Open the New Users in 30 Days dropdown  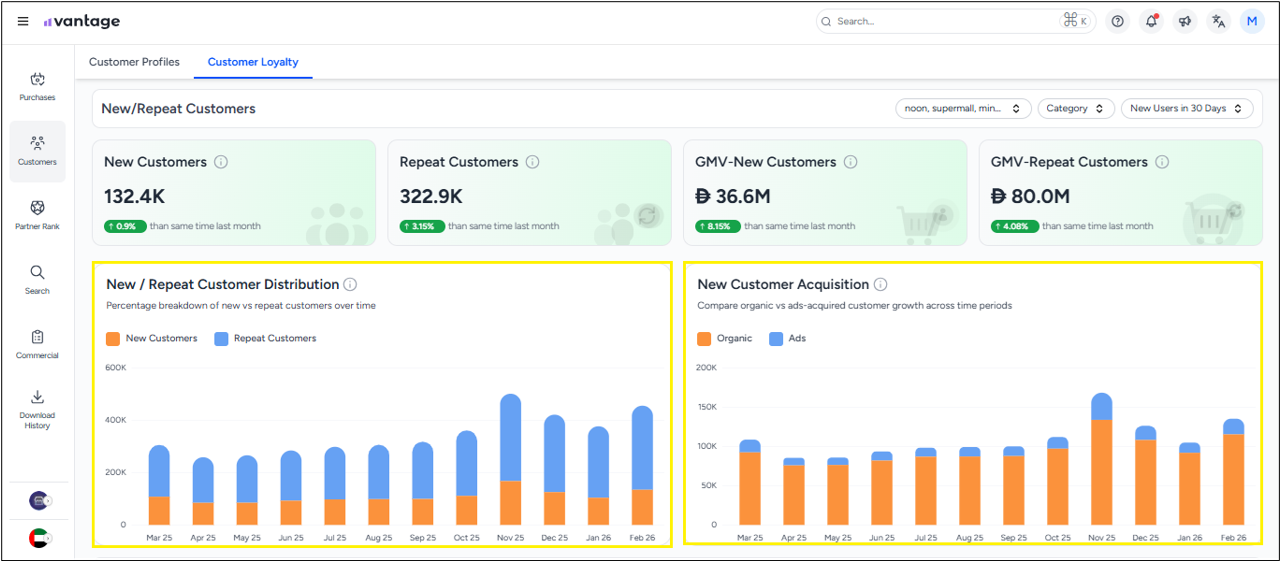click(x=1186, y=108)
